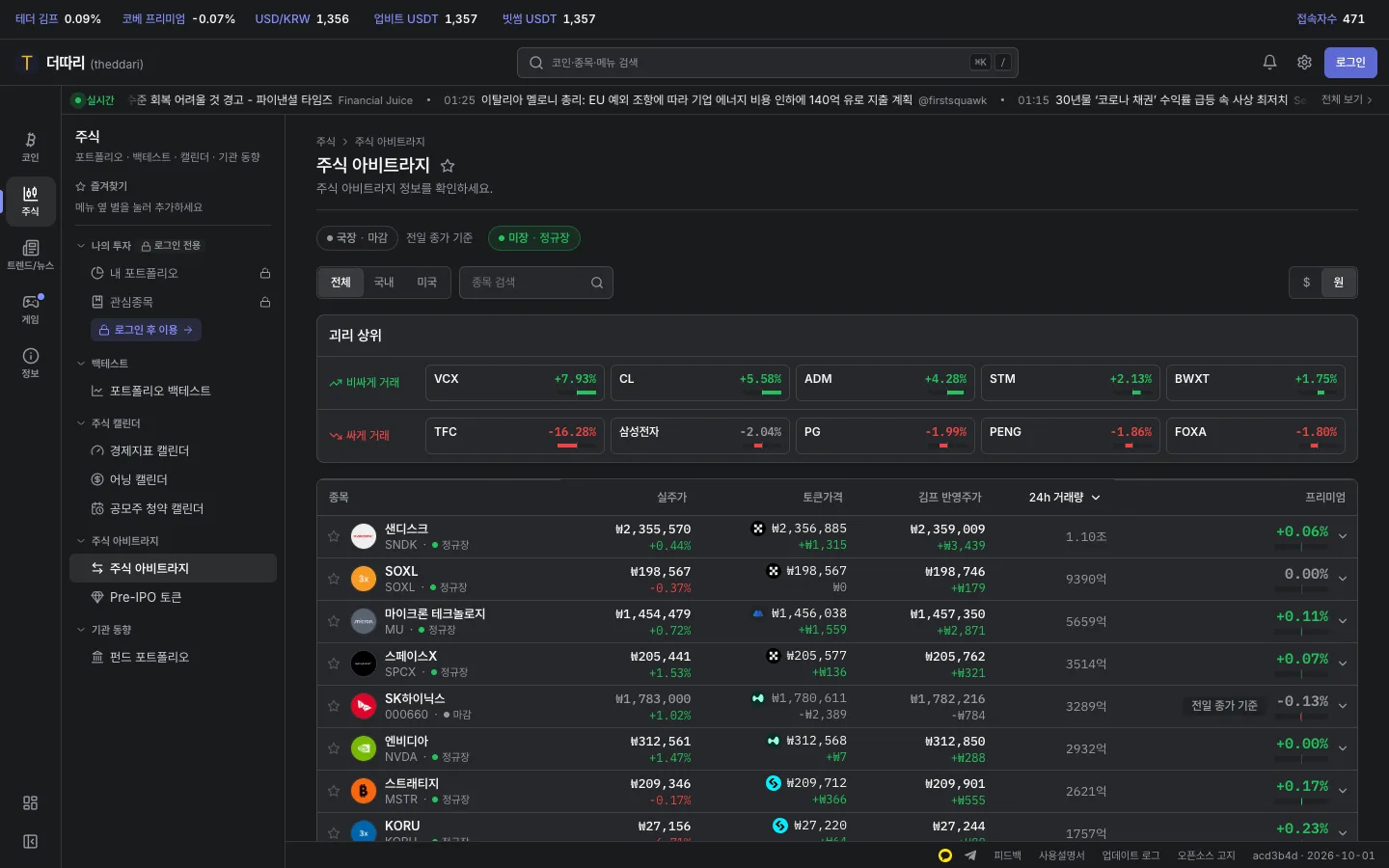Open the grid apps icon at rail bottom
This screenshot has height=868, width=1389.
(x=30, y=803)
